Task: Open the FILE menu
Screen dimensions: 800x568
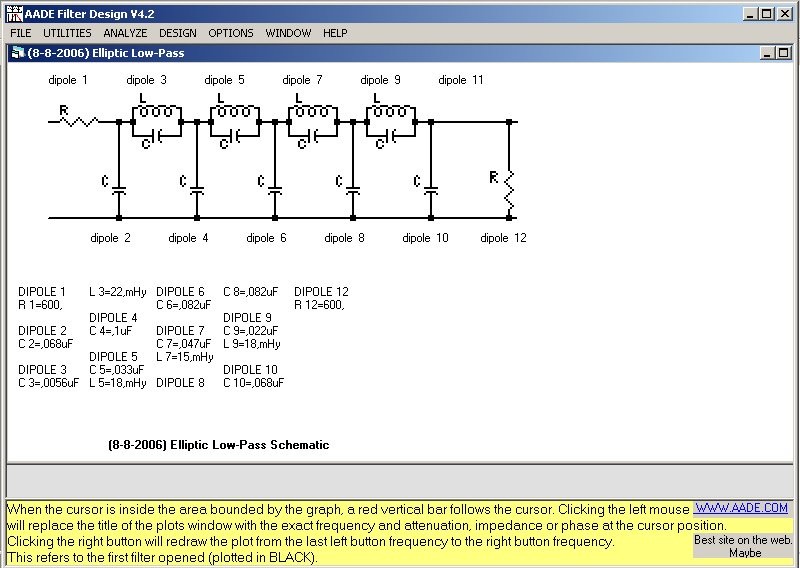Action: [x=20, y=33]
